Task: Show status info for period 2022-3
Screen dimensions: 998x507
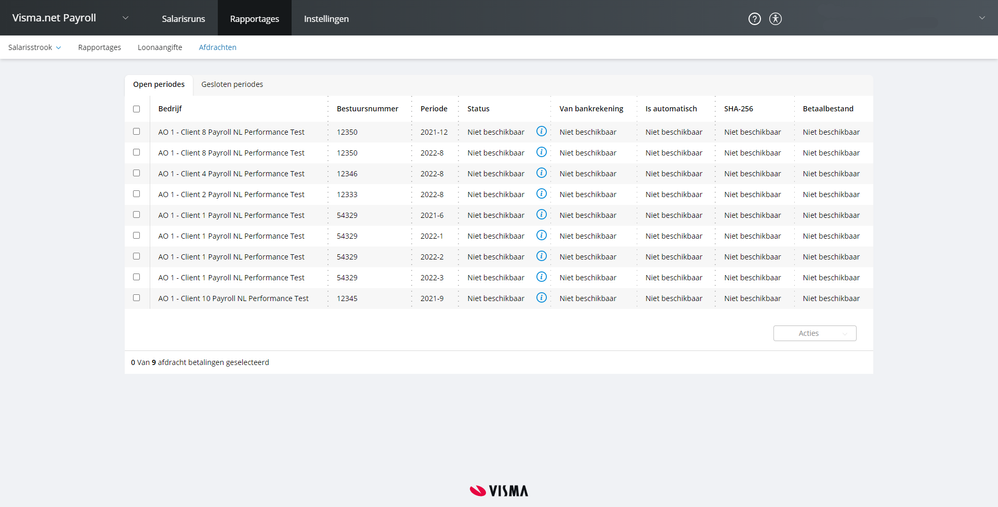Action: [x=541, y=277]
